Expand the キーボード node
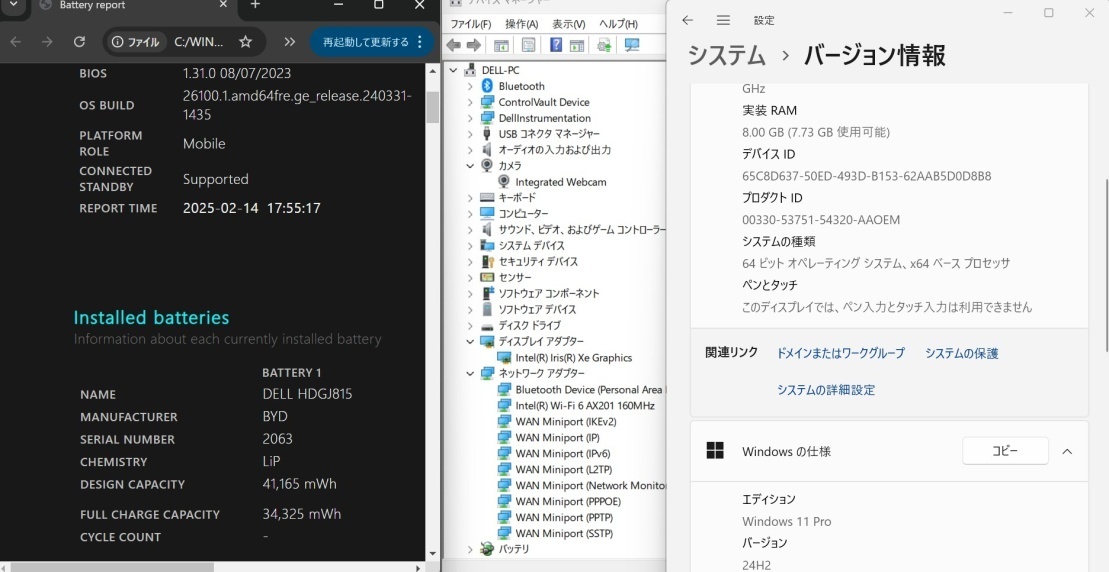The image size is (1109, 572). click(x=470, y=198)
